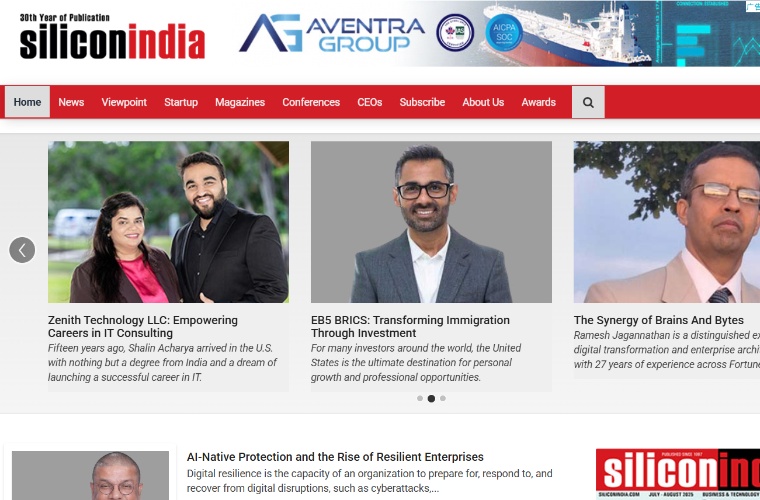Open the Conferences menu item
Screen dimensions: 760x500
click(311, 102)
